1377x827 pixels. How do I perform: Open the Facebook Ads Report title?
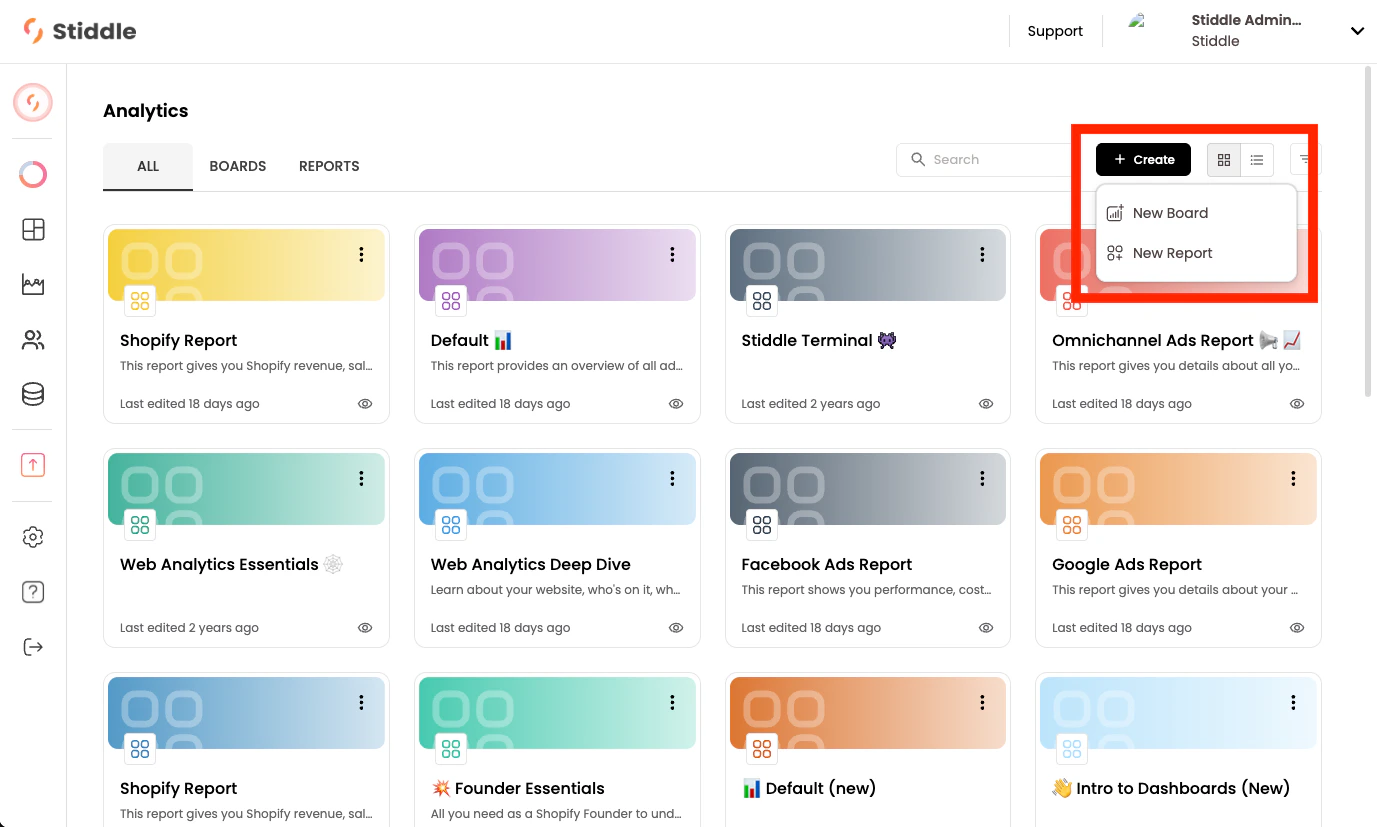point(827,565)
